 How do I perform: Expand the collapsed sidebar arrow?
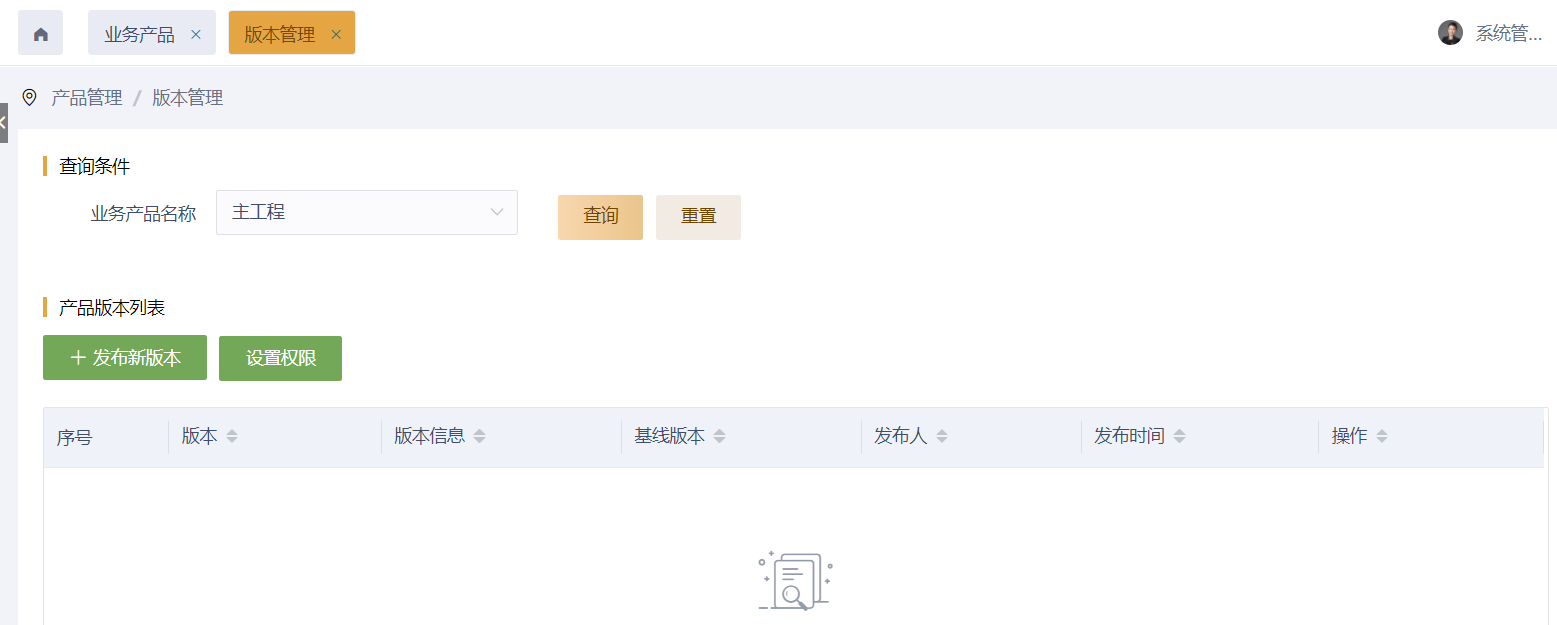click(x=3, y=122)
